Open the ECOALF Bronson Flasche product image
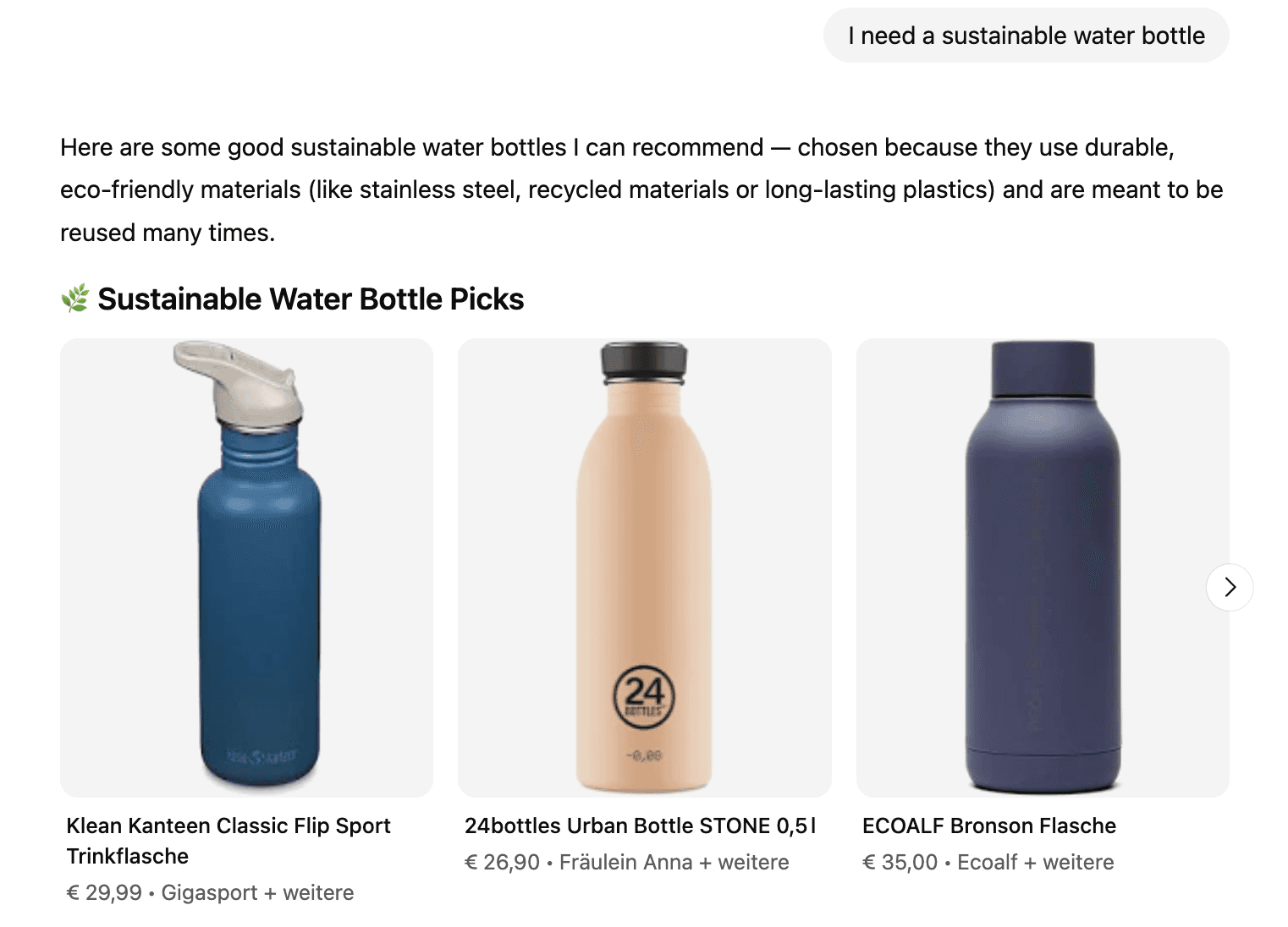The height and width of the screenshot is (927, 1288). 1043,567
